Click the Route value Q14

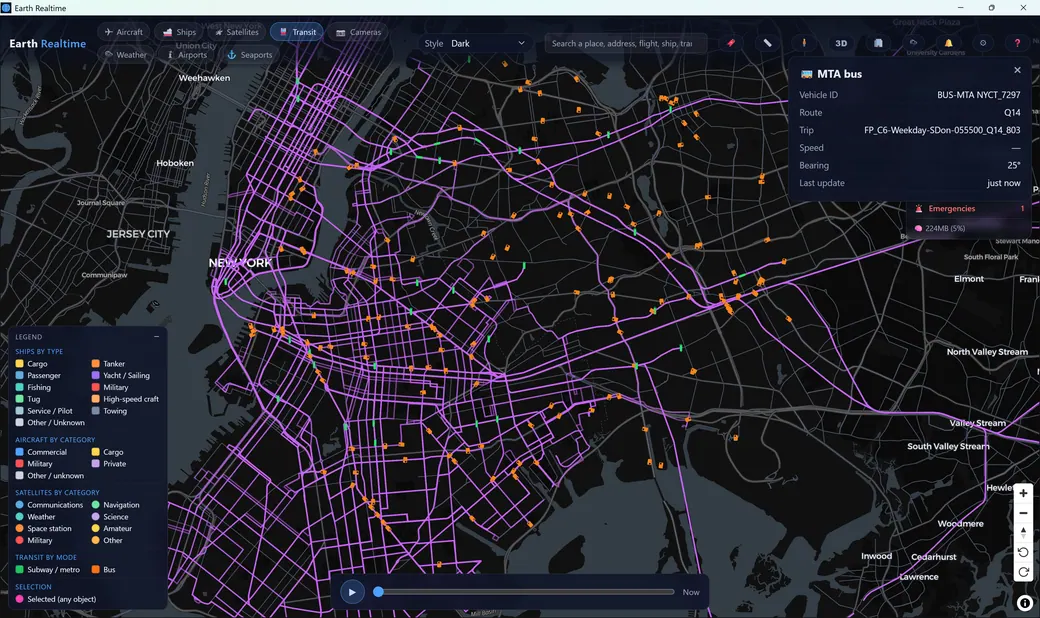[1011, 113]
